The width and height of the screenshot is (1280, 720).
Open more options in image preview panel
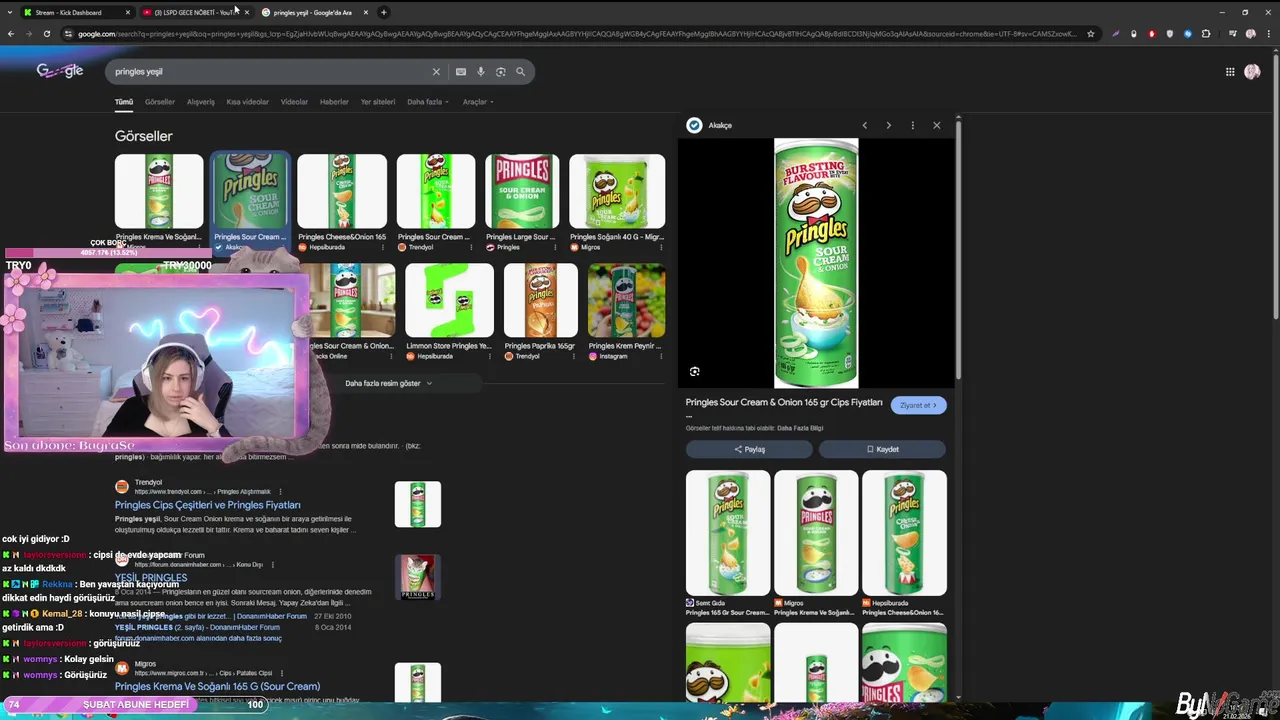click(x=912, y=125)
